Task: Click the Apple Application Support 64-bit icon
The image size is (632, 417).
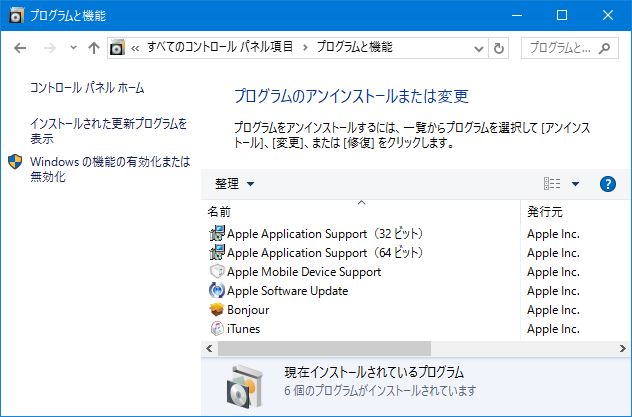Action: (217, 252)
